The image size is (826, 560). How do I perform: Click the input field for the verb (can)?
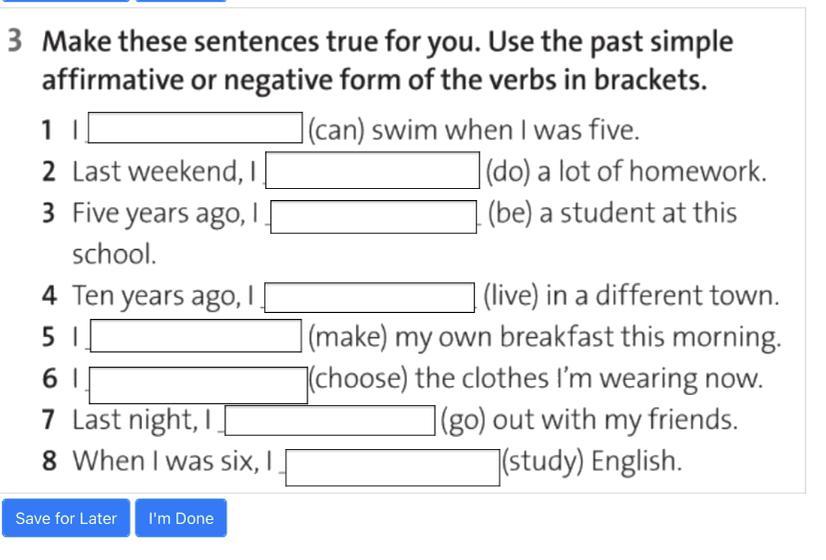click(196, 129)
